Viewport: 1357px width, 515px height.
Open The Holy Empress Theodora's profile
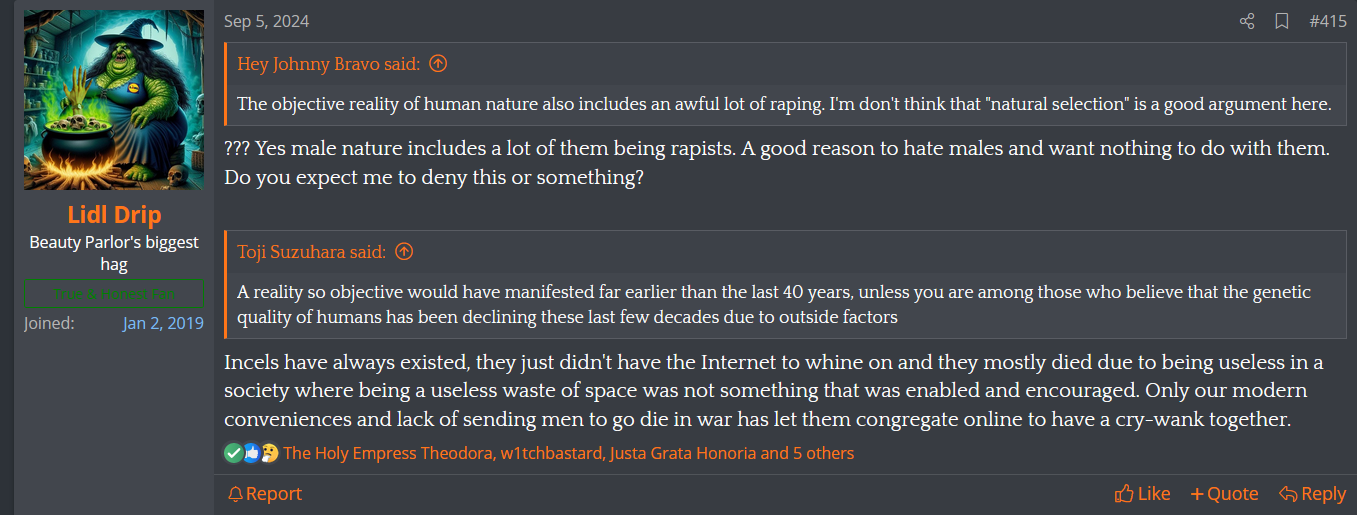[x=388, y=453]
